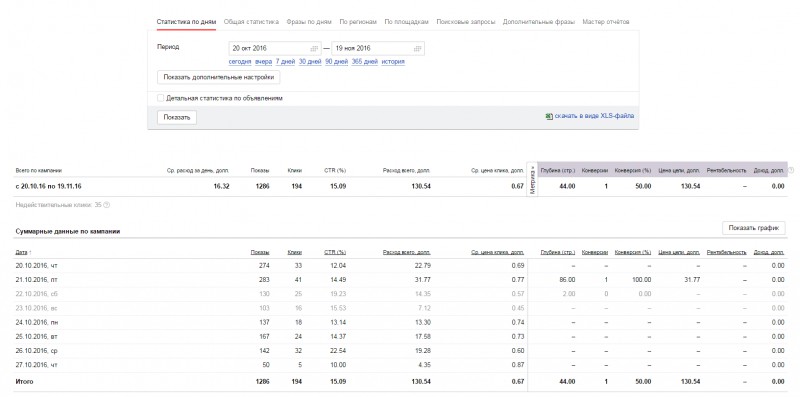This screenshot has height=397, width=800.
Task: Collapse the vertical Метрика panel tab
Action: pyautogui.click(x=532, y=179)
